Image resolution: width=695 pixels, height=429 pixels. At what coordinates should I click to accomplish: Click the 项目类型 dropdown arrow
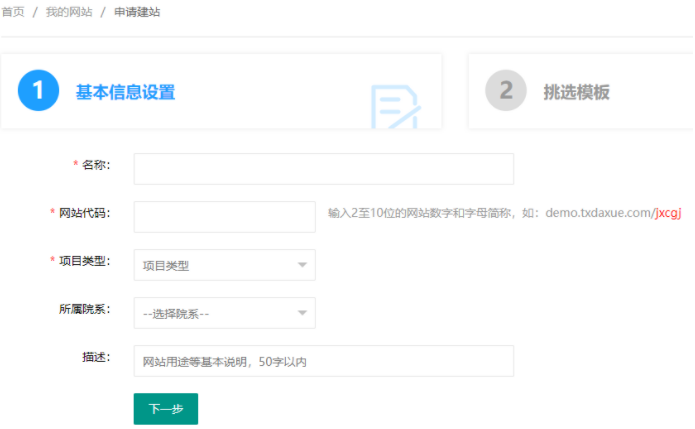[x=302, y=265]
